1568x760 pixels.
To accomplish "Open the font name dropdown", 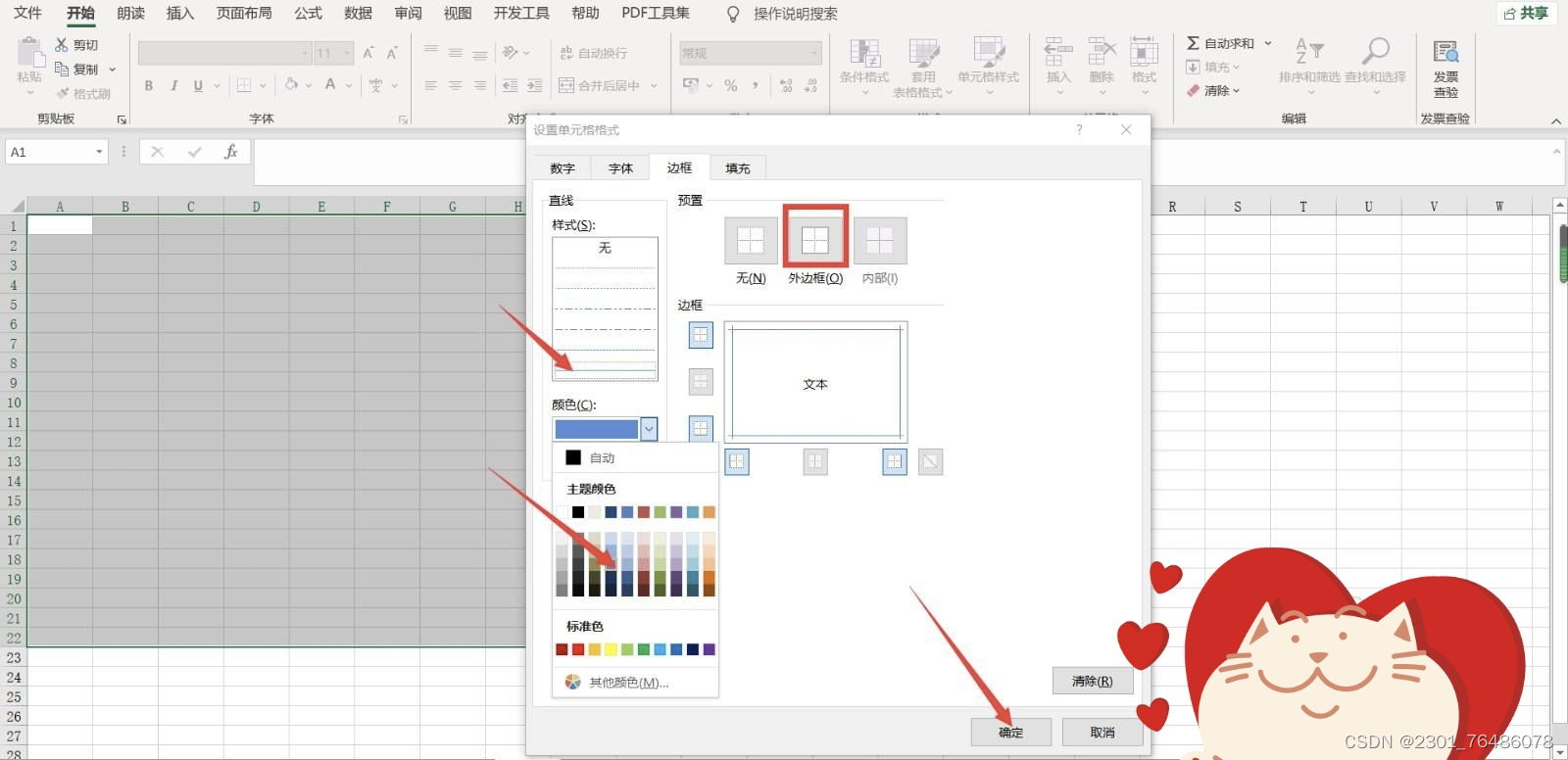I will click(305, 53).
